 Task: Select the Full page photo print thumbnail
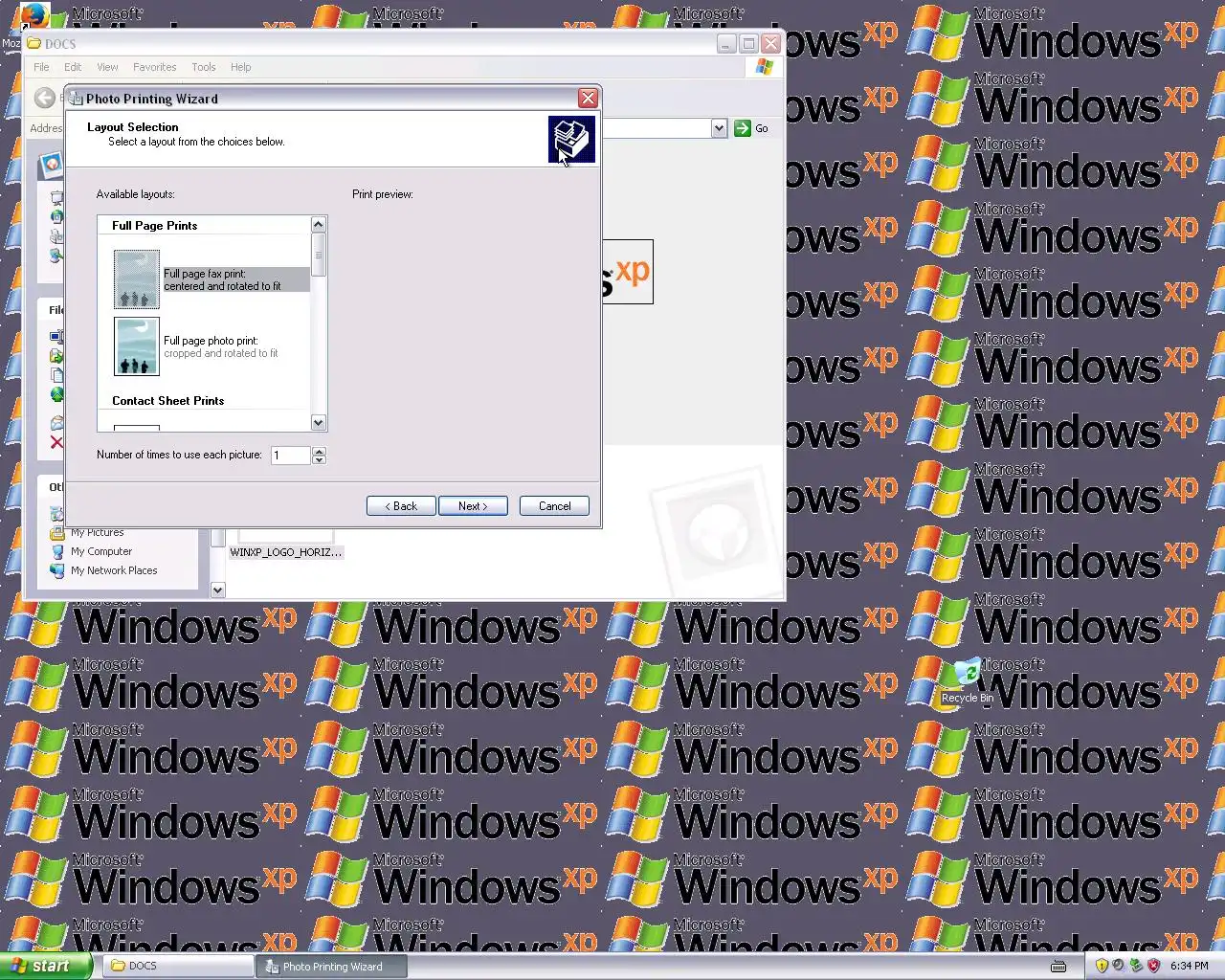(137, 346)
